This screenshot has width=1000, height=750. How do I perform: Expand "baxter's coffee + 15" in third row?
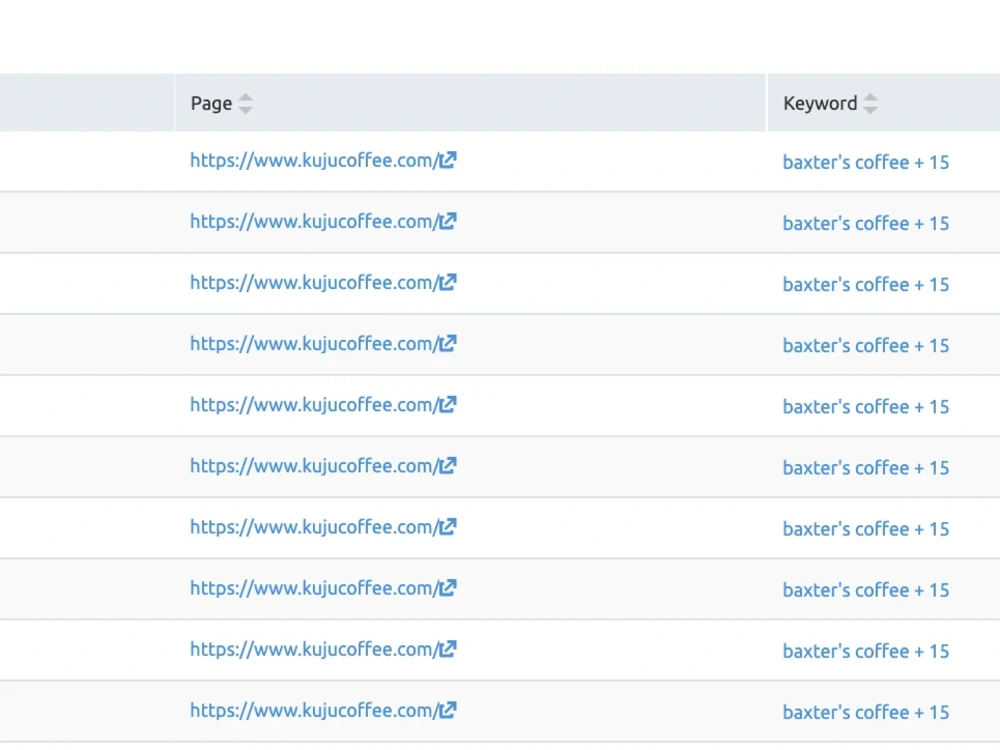click(866, 284)
